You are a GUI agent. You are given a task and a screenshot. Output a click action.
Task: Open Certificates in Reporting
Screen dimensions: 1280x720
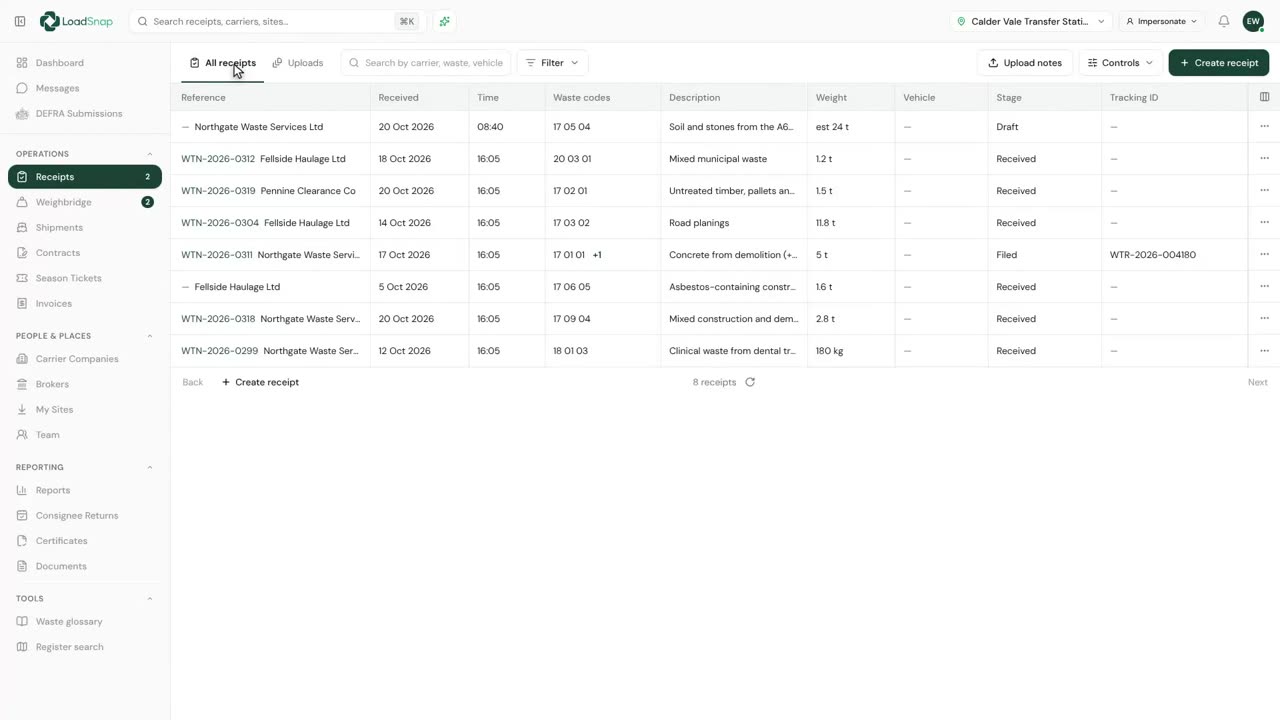(x=85, y=541)
